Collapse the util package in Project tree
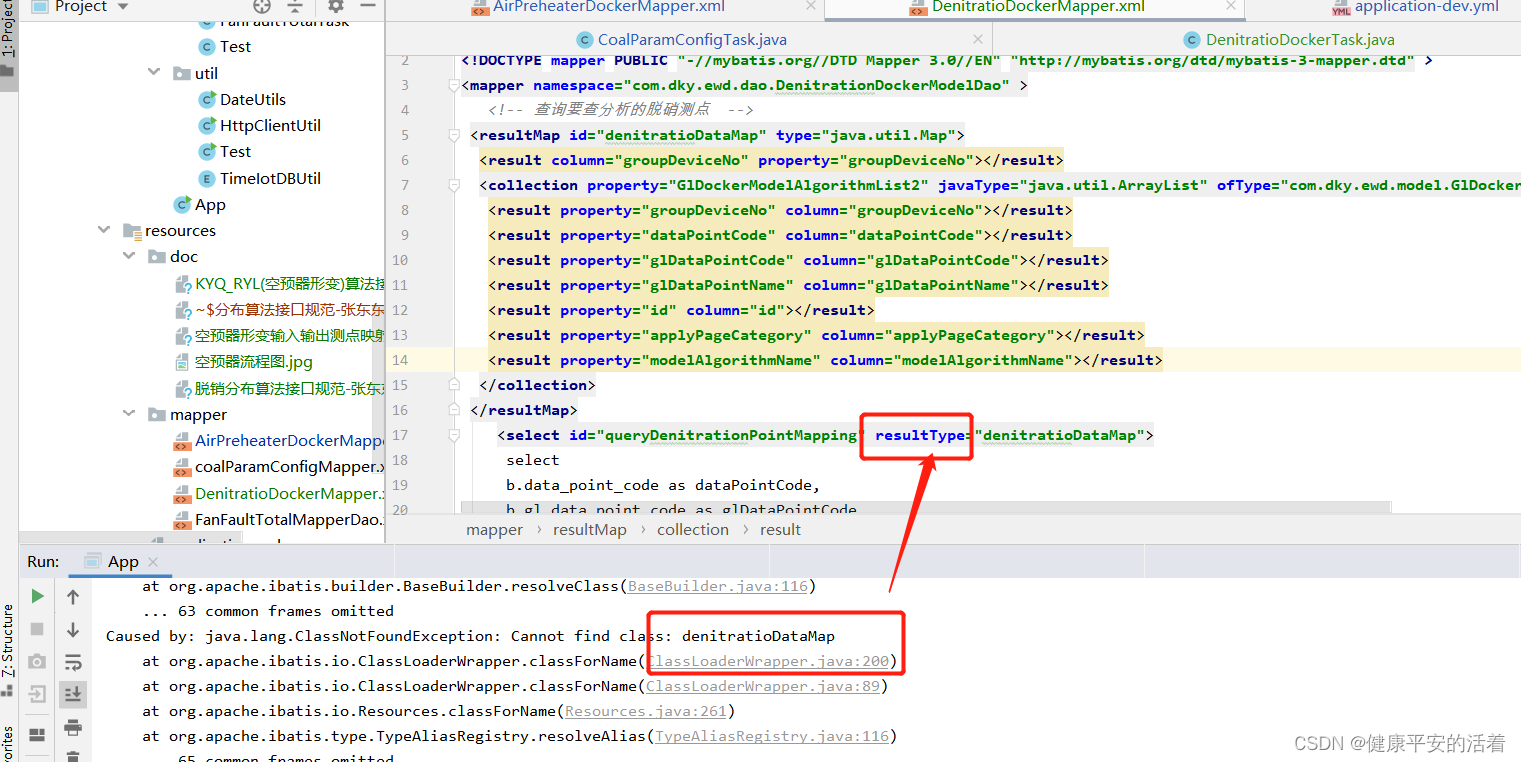The width and height of the screenshot is (1521, 762). tap(153, 72)
